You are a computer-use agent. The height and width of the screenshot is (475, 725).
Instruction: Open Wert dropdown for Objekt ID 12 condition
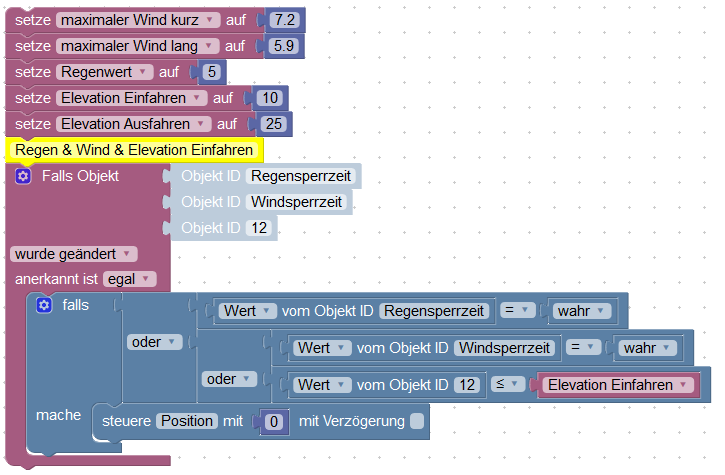pos(322,385)
